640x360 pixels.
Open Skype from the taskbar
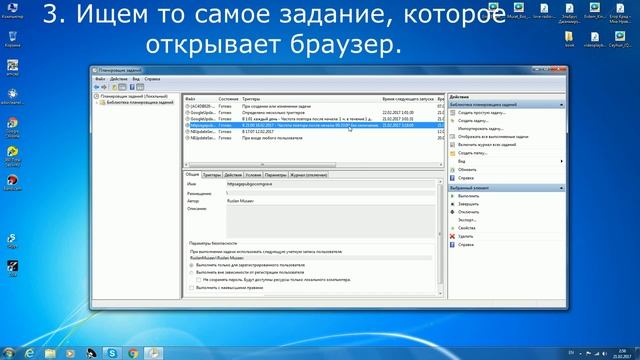click(112, 353)
